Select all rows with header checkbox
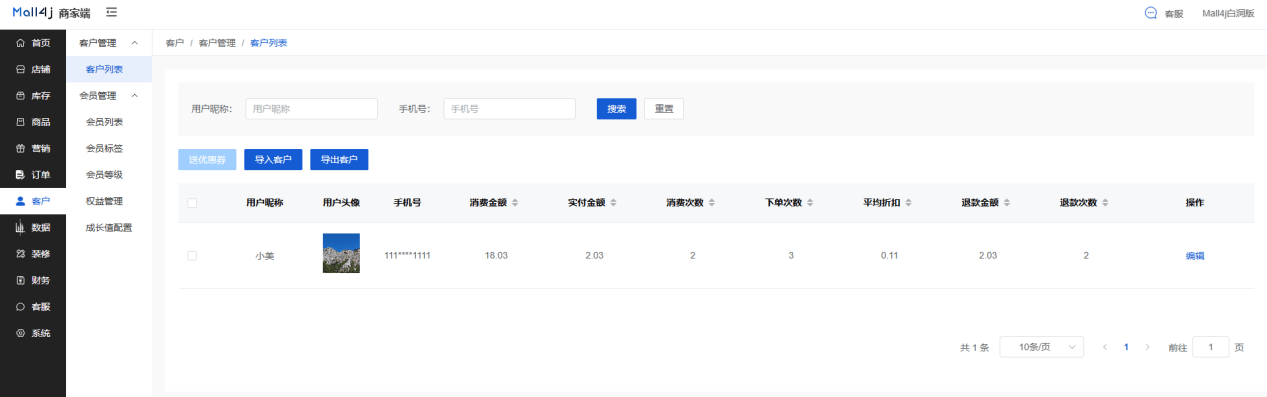This screenshot has height=397, width=1267. click(192, 203)
